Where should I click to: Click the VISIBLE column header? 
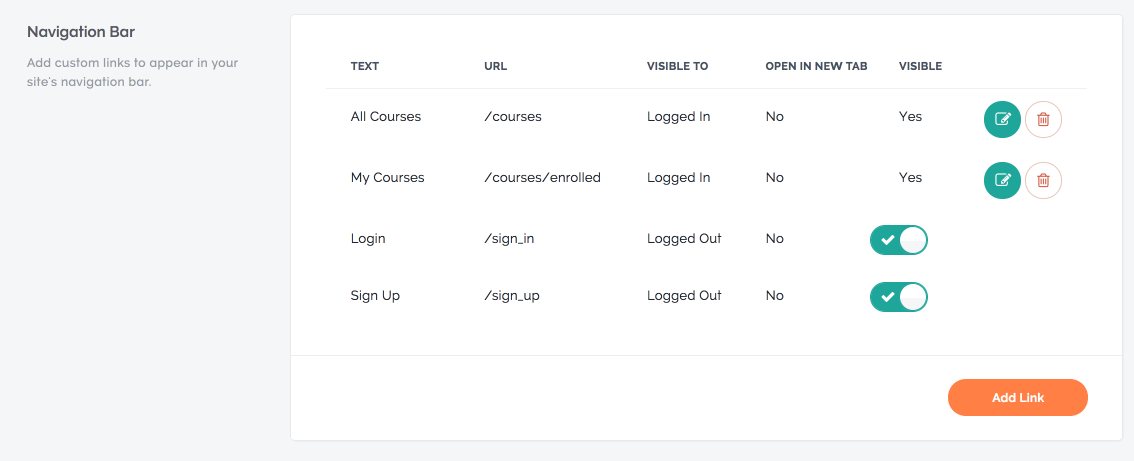[x=920, y=66]
